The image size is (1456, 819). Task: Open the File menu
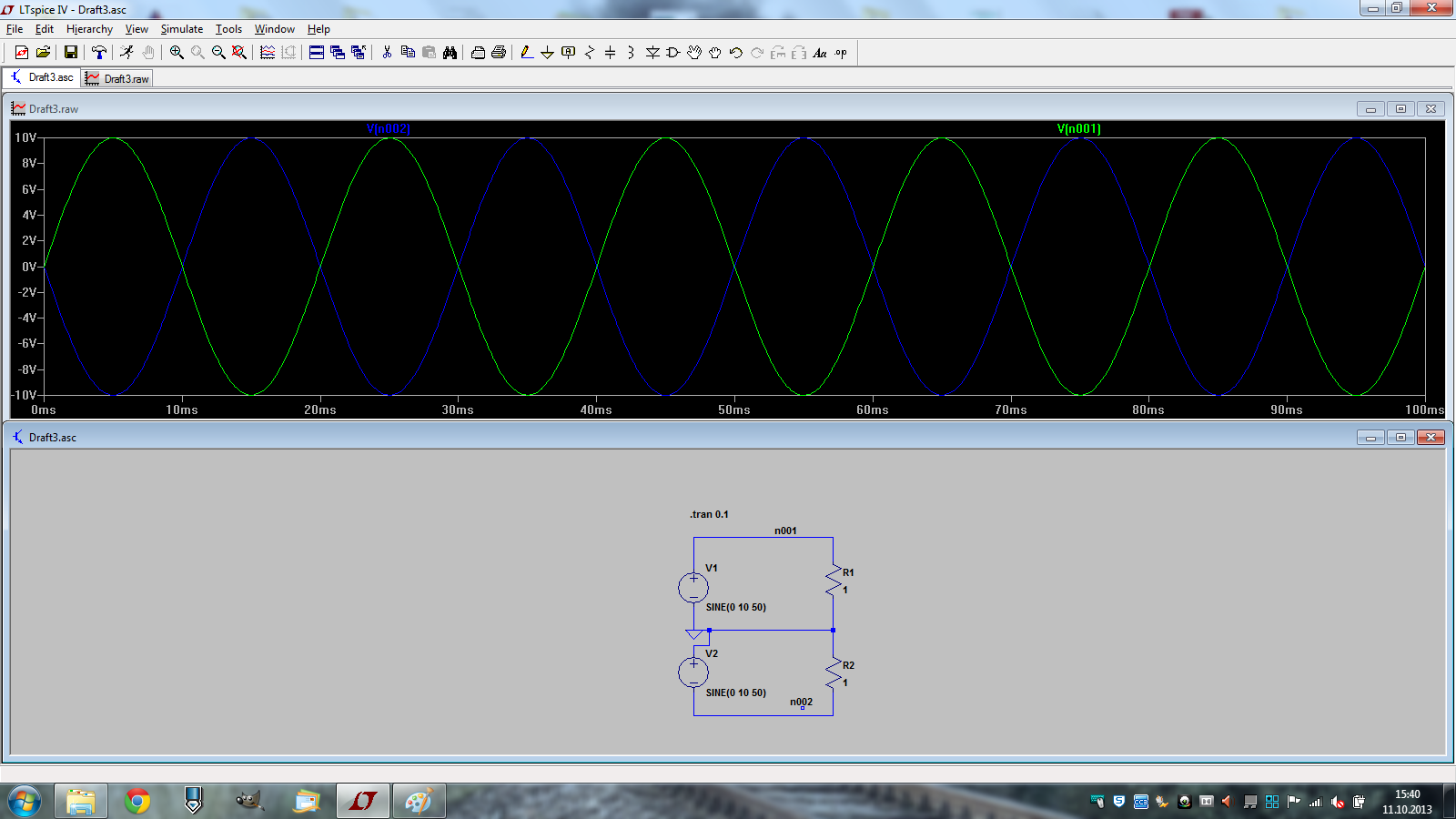click(x=15, y=29)
